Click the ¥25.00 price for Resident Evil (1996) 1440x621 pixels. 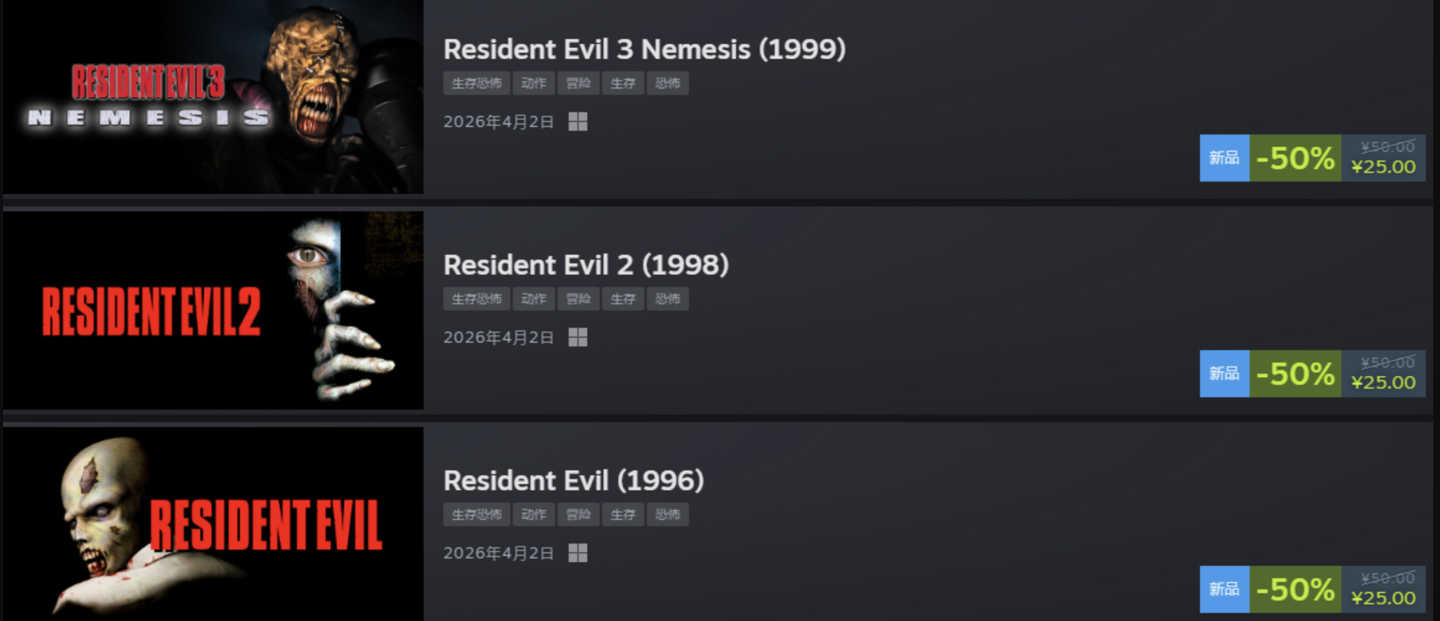tap(1383, 598)
